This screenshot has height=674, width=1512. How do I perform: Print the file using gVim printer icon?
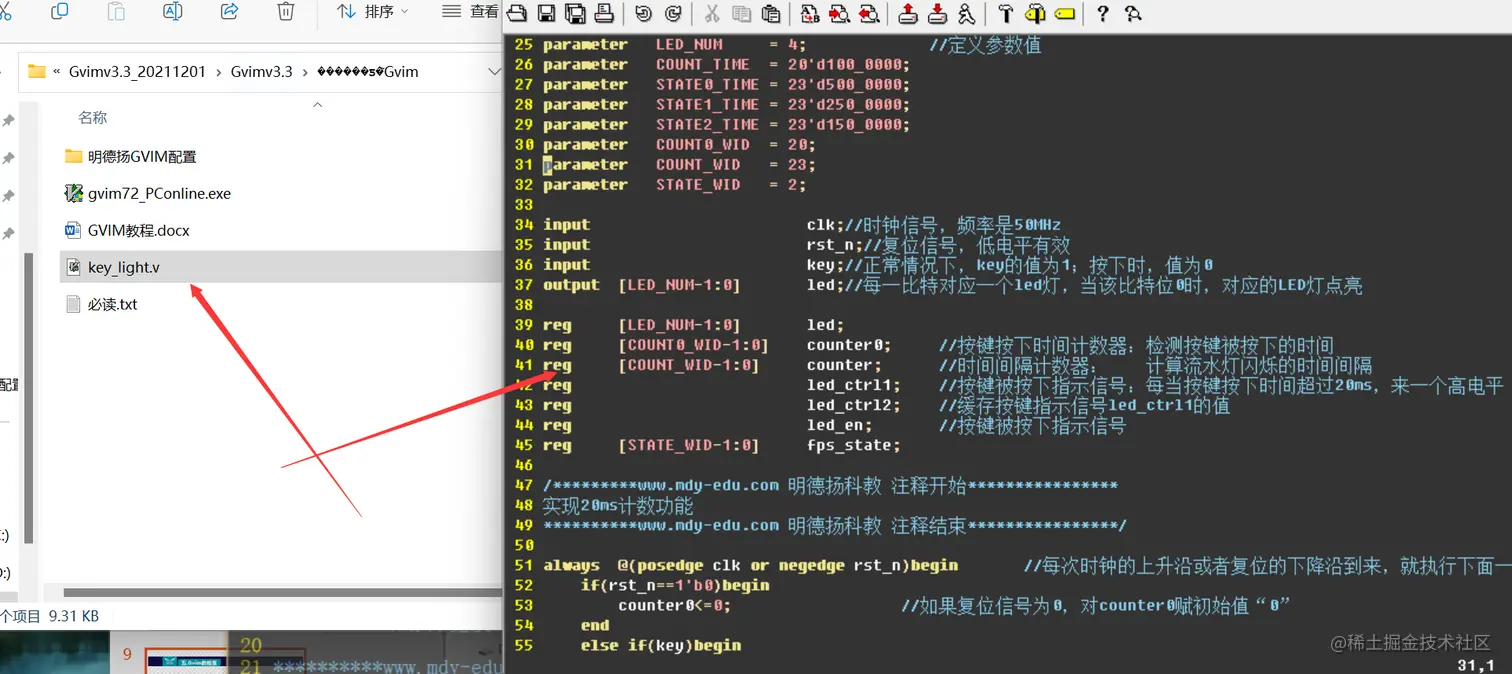click(x=604, y=13)
